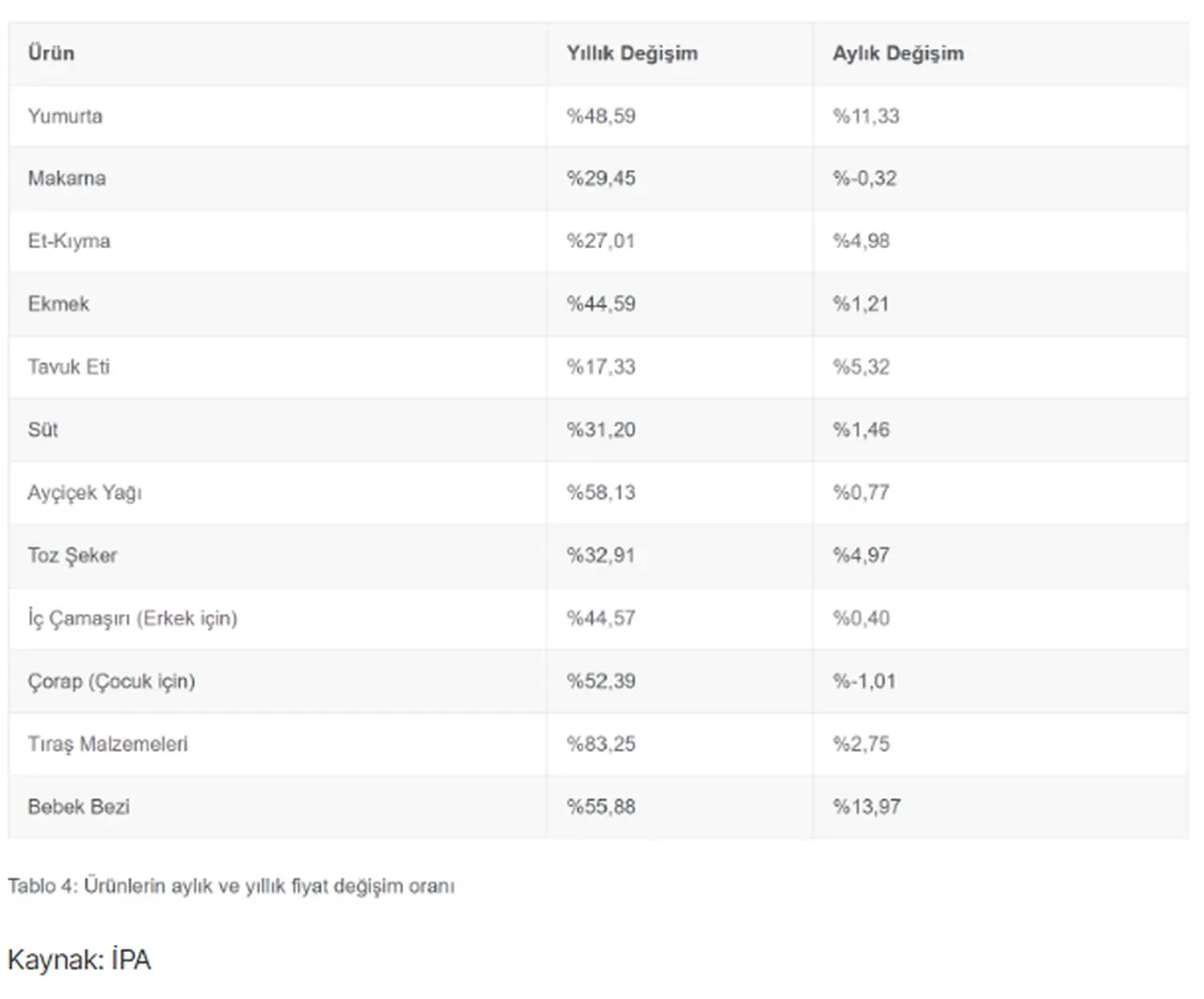Select the Bebek Bezi product cell

tap(79, 807)
